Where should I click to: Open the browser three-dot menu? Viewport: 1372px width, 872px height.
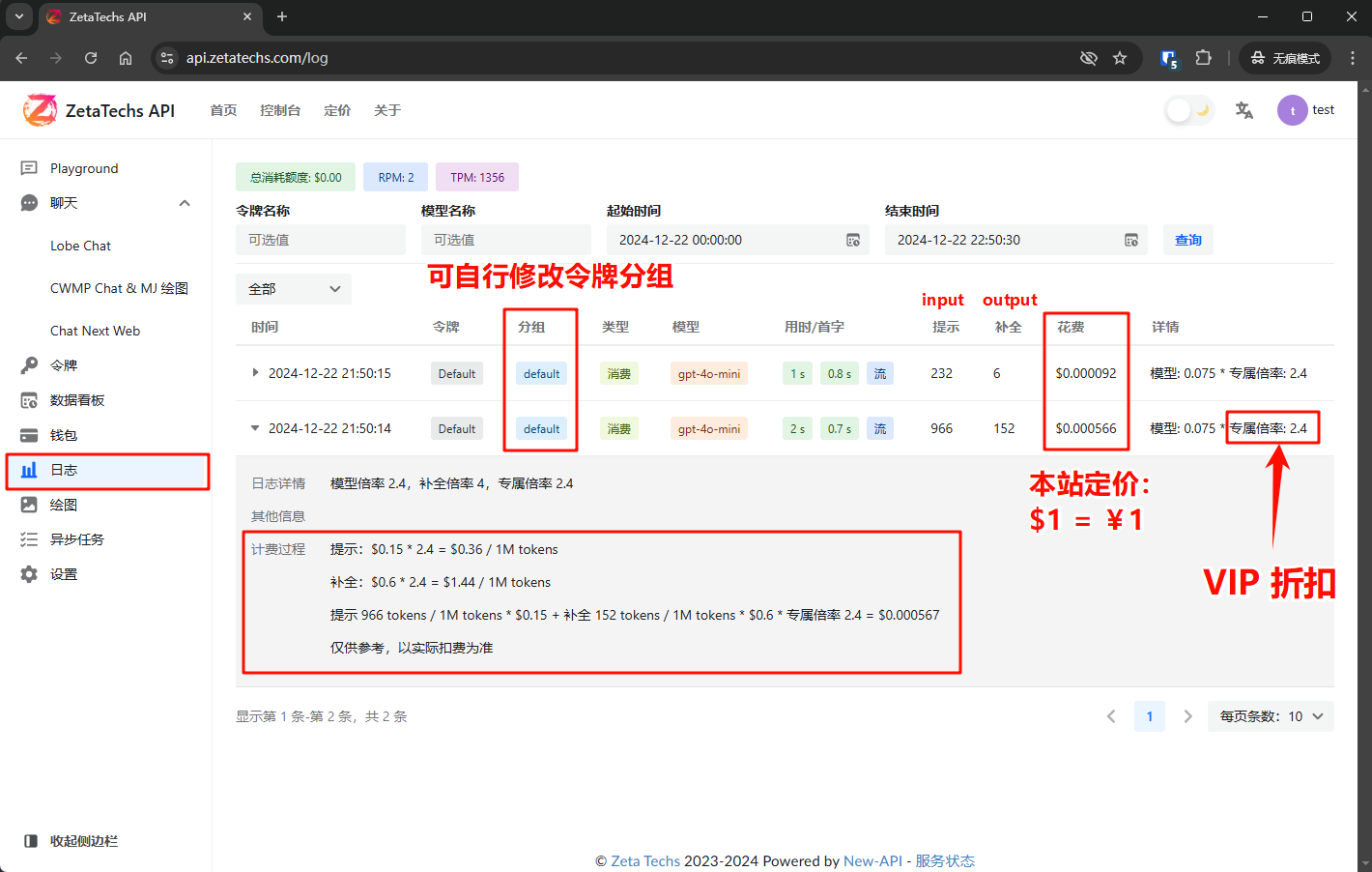1354,58
